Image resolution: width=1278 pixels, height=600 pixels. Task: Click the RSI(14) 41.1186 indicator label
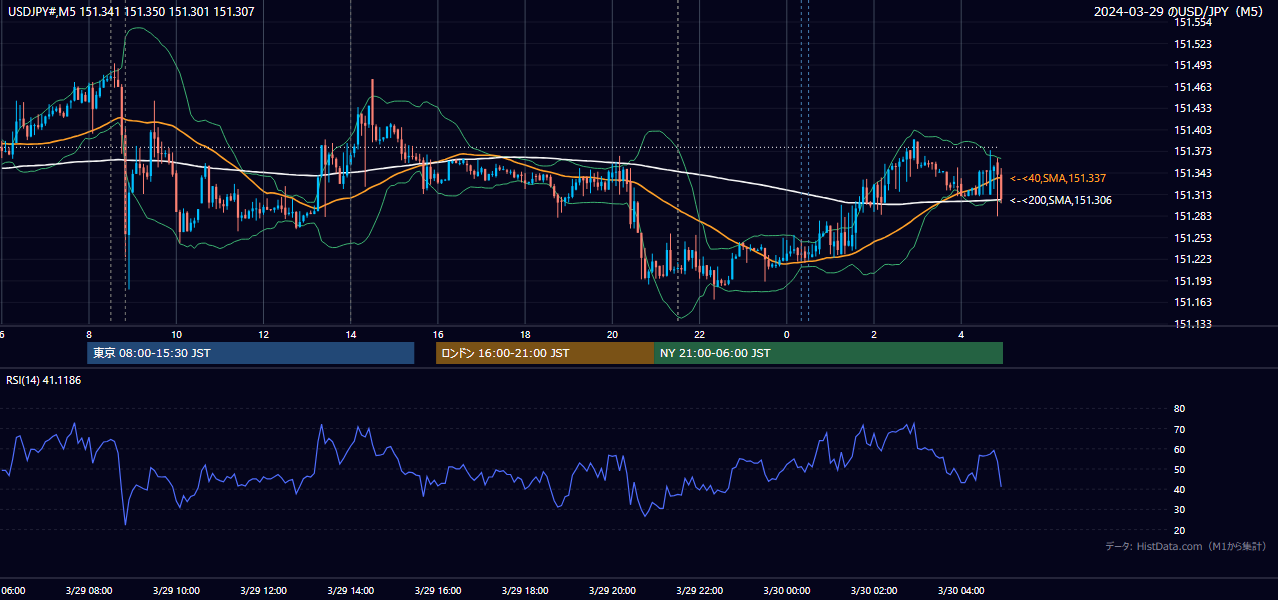coord(44,380)
